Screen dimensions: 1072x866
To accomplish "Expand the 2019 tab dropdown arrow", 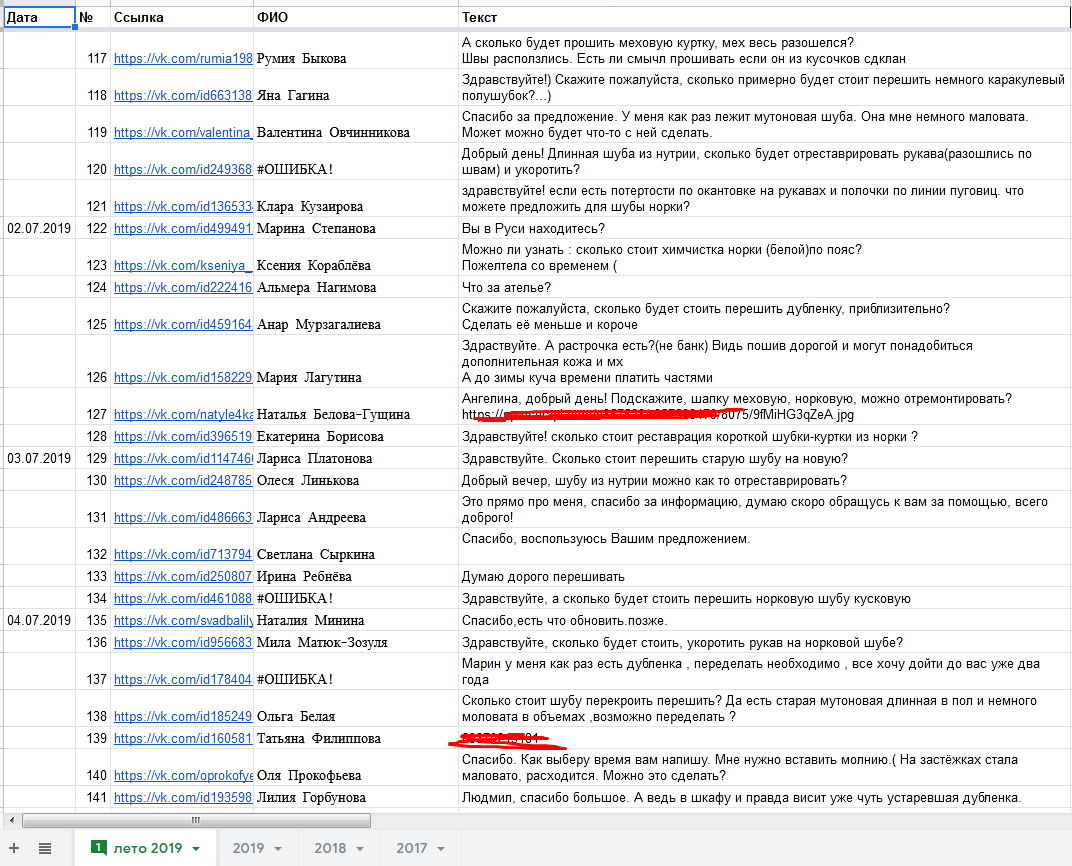I will pos(278,849).
